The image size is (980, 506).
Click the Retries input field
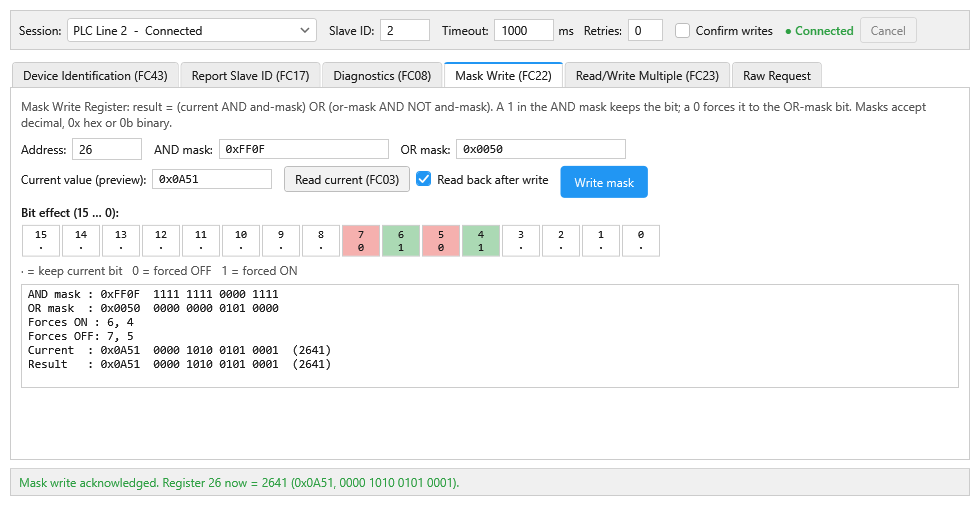tap(645, 31)
